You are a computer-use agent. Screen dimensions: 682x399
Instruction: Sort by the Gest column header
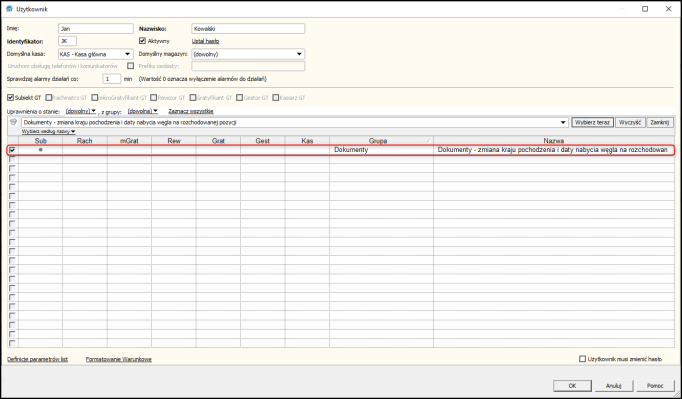(x=263, y=141)
